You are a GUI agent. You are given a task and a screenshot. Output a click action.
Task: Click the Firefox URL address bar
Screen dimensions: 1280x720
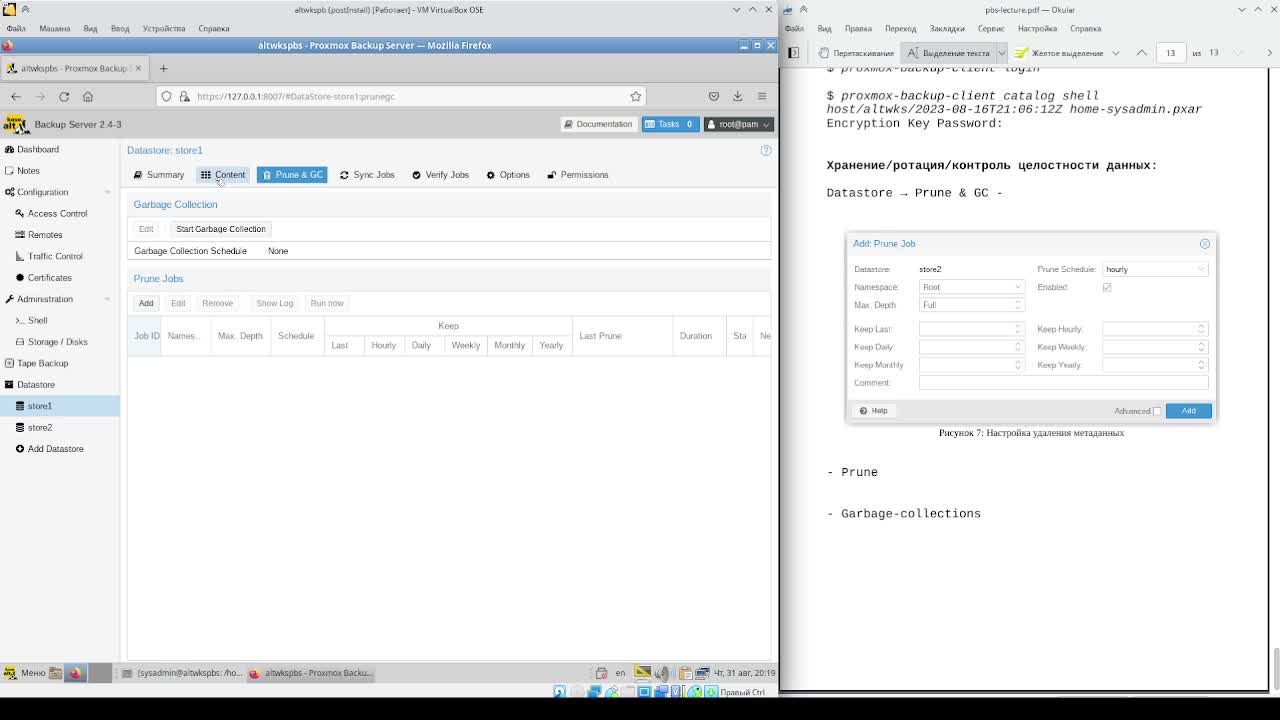pos(400,96)
